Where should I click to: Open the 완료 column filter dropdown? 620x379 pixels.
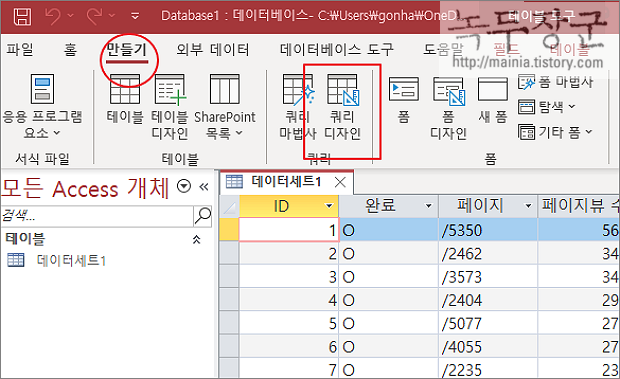428,206
